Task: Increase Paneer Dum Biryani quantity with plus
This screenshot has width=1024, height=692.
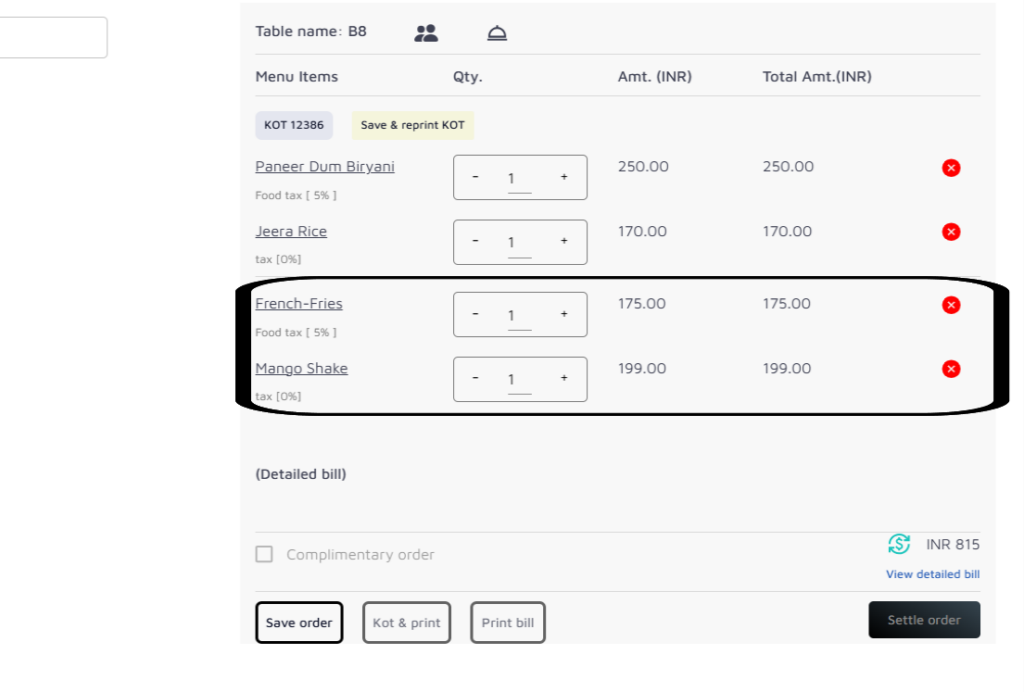Action: click(x=564, y=177)
